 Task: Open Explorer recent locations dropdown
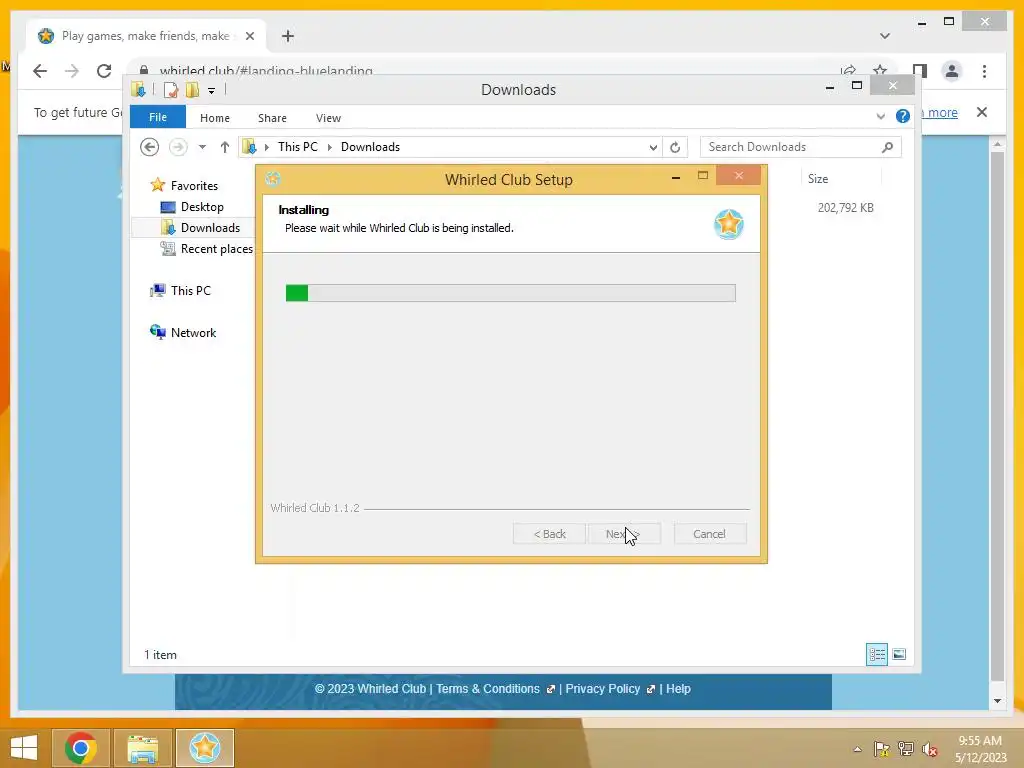[202, 147]
